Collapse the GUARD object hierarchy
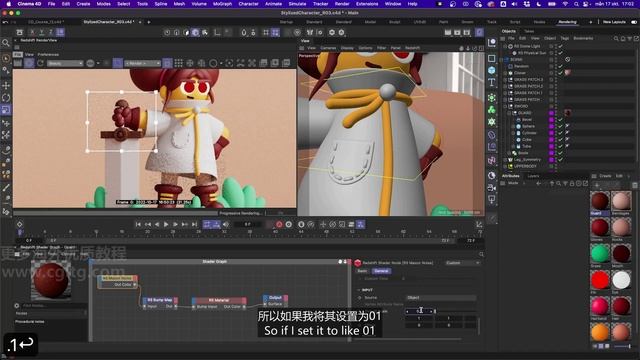The width and height of the screenshot is (640, 360). coord(509,113)
